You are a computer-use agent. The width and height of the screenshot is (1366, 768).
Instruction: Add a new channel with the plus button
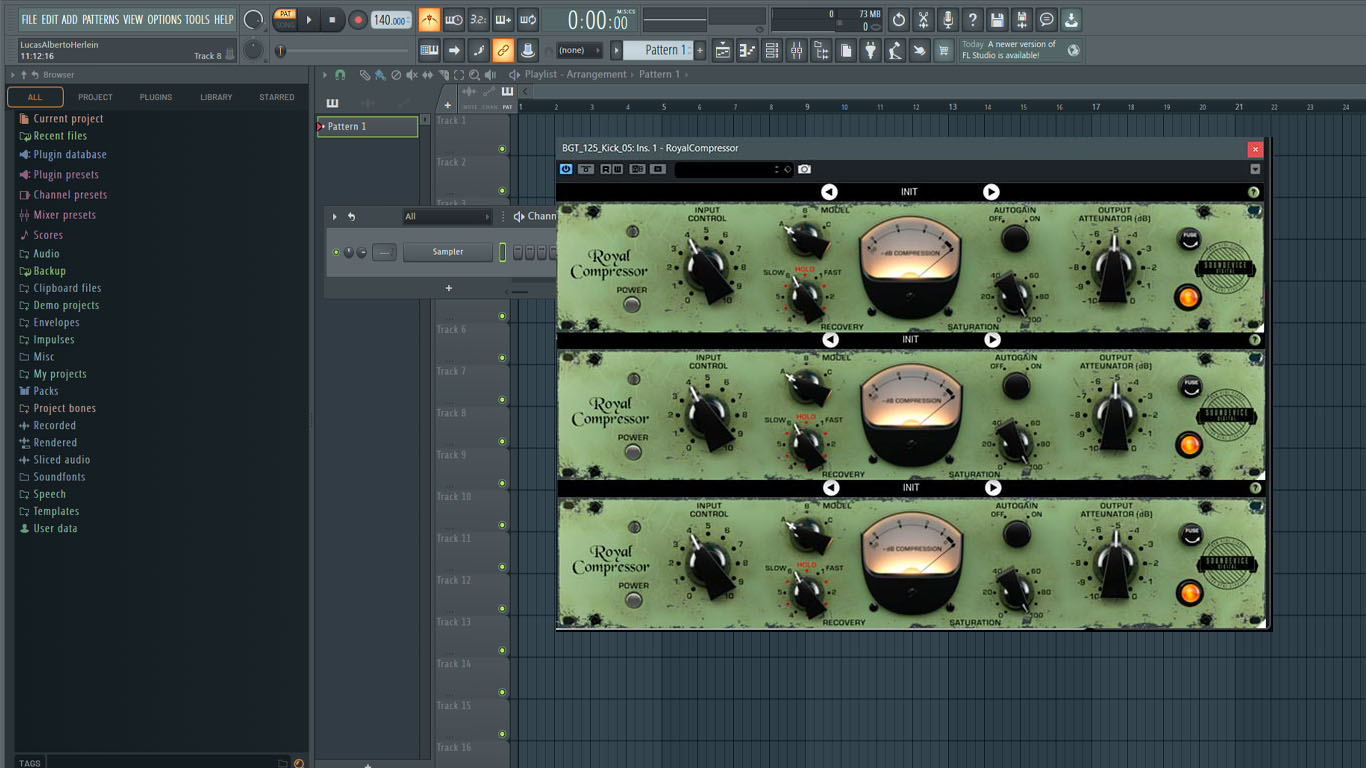click(449, 288)
